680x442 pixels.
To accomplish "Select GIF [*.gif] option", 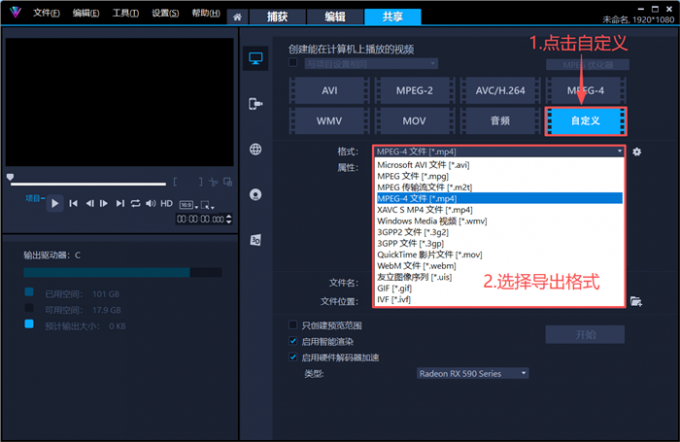I will coord(499,288).
